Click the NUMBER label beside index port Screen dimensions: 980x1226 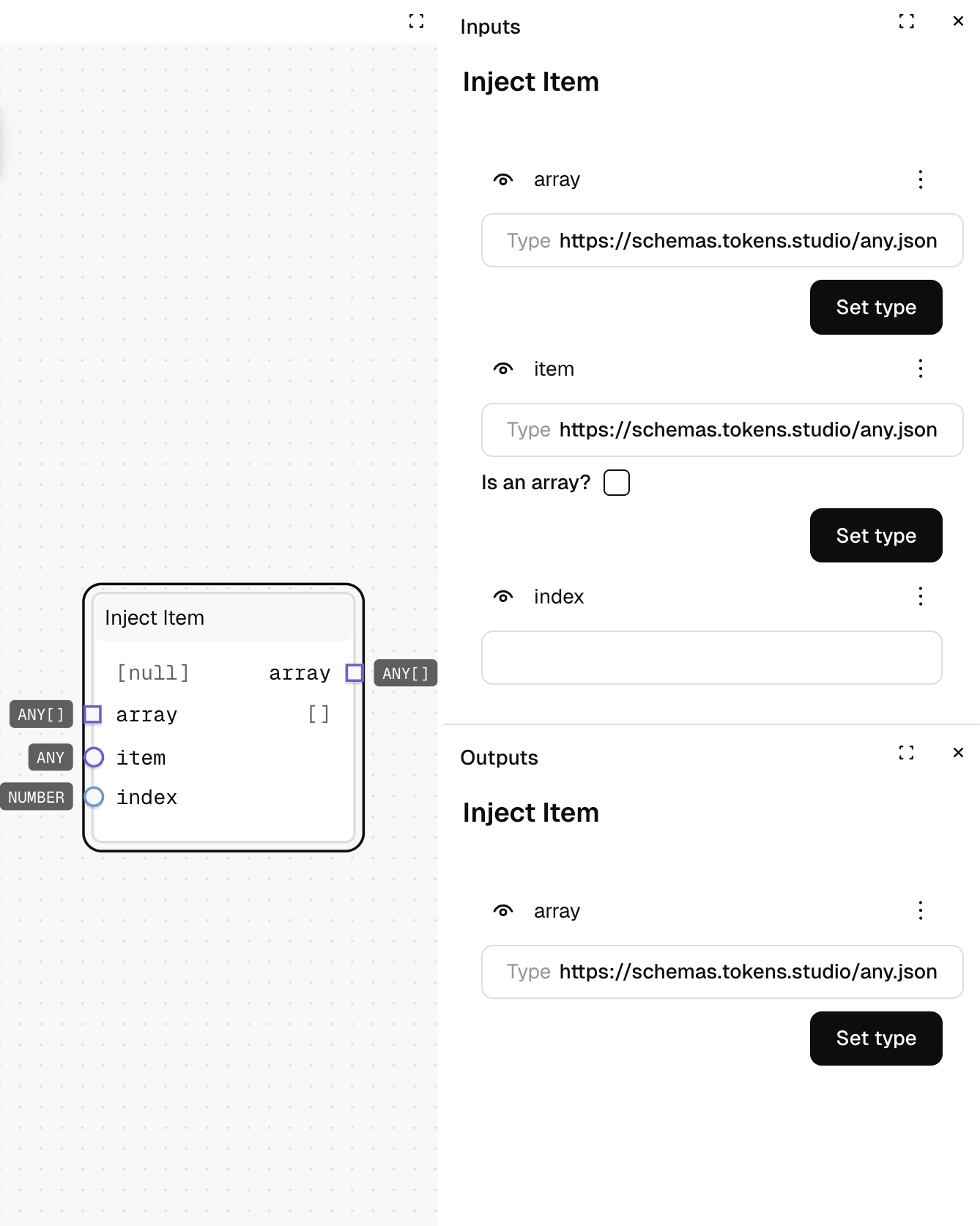point(37,797)
